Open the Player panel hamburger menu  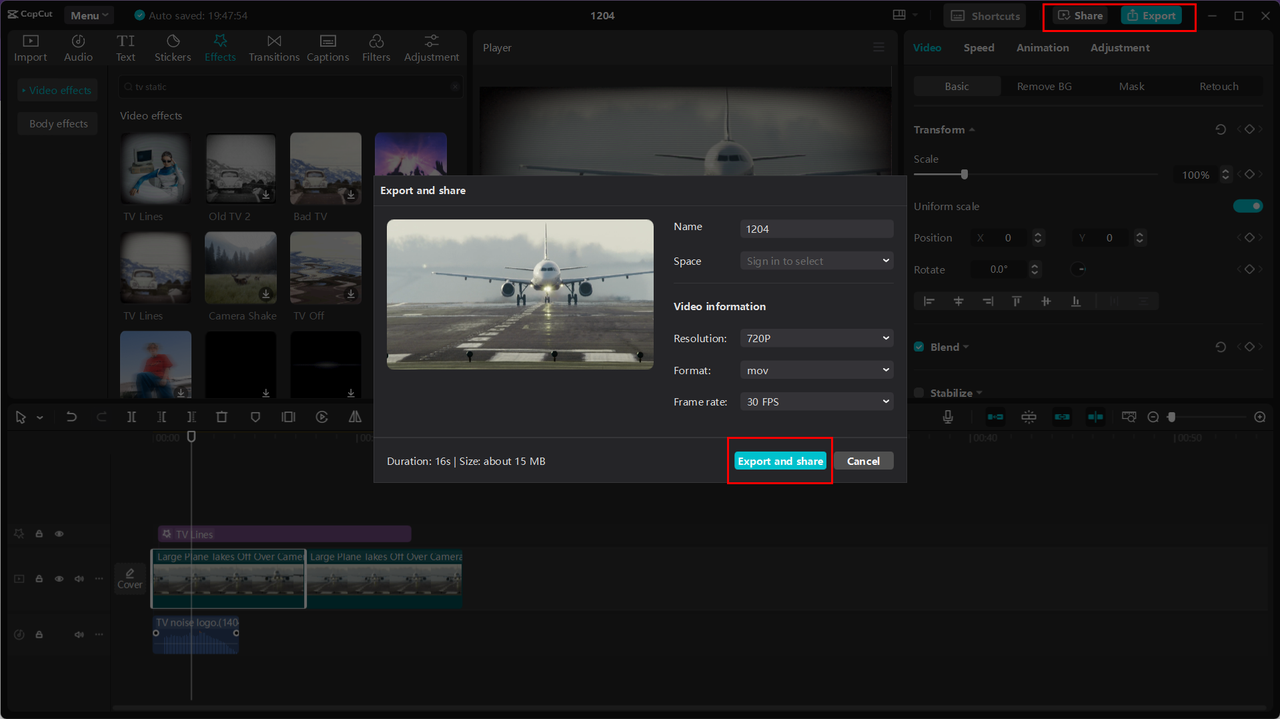[x=879, y=48]
